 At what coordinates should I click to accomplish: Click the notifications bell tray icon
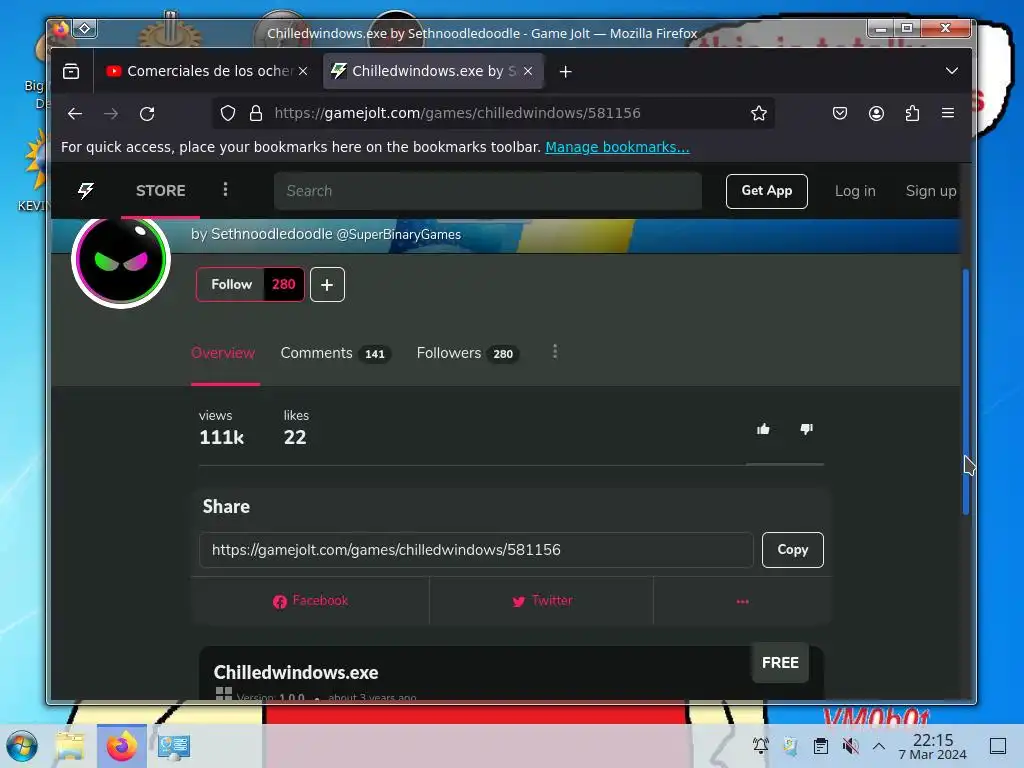pyautogui.click(x=760, y=746)
